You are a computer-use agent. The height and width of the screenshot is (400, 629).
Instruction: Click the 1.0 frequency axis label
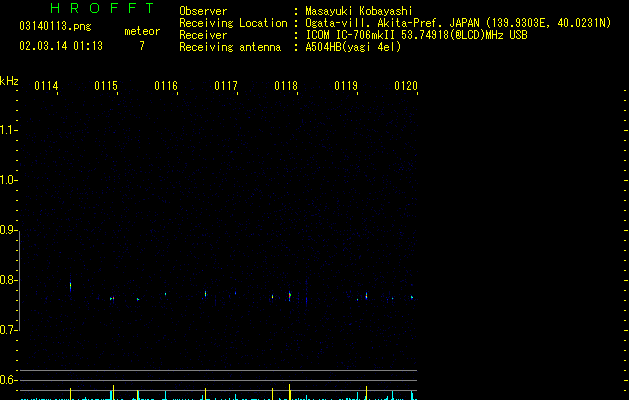8,180
